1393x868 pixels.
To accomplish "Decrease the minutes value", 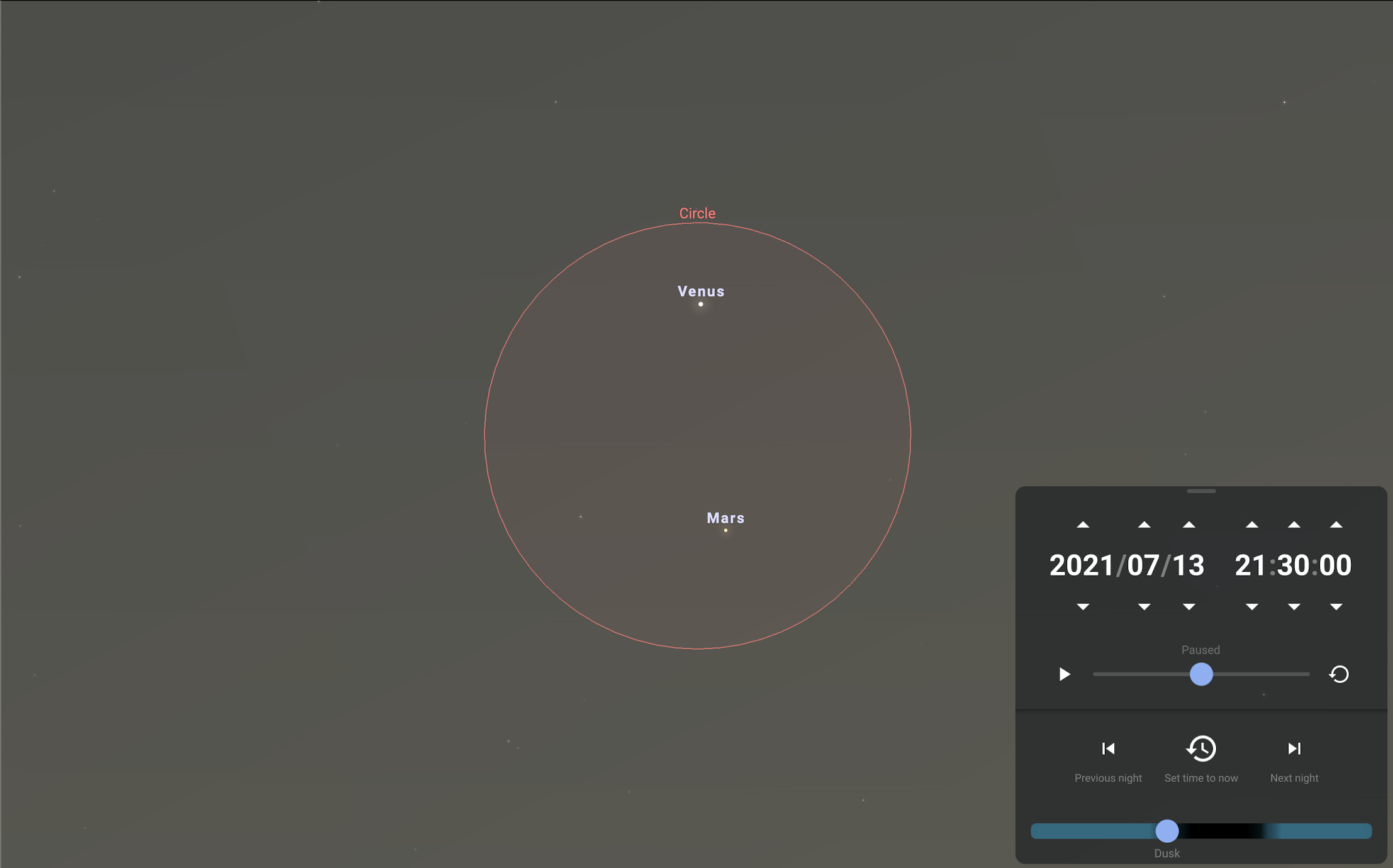I will [x=1294, y=606].
